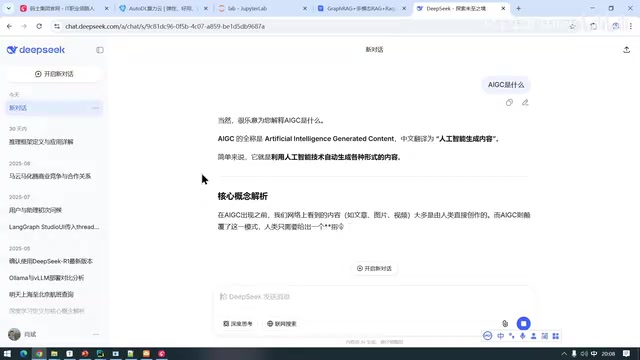The width and height of the screenshot is (640, 360).
Task: Close the JupyterLab tab
Action: pos(304,8)
